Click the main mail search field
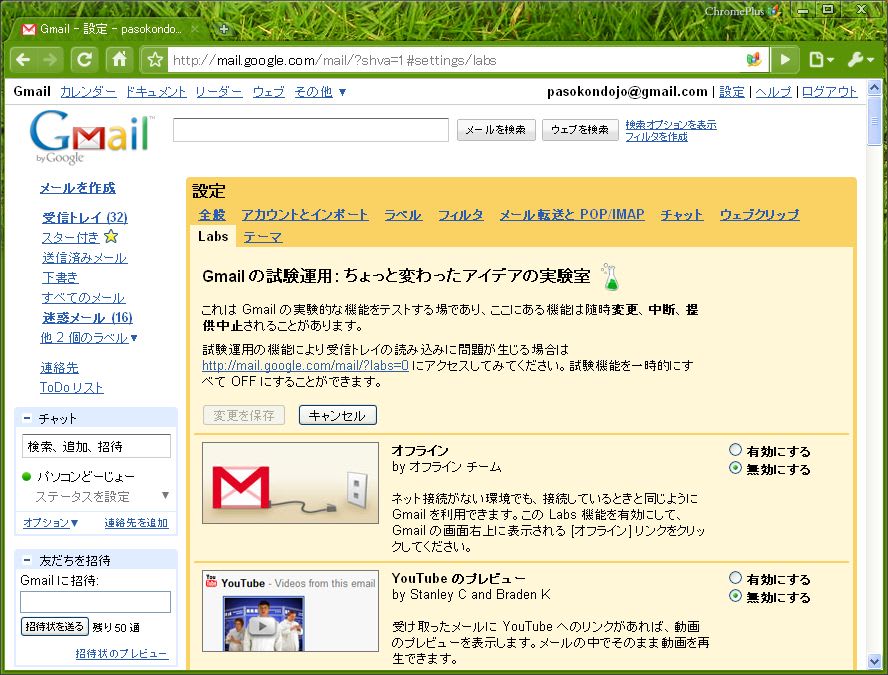Image resolution: width=888 pixels, height=675 pixels. point(310,130)
